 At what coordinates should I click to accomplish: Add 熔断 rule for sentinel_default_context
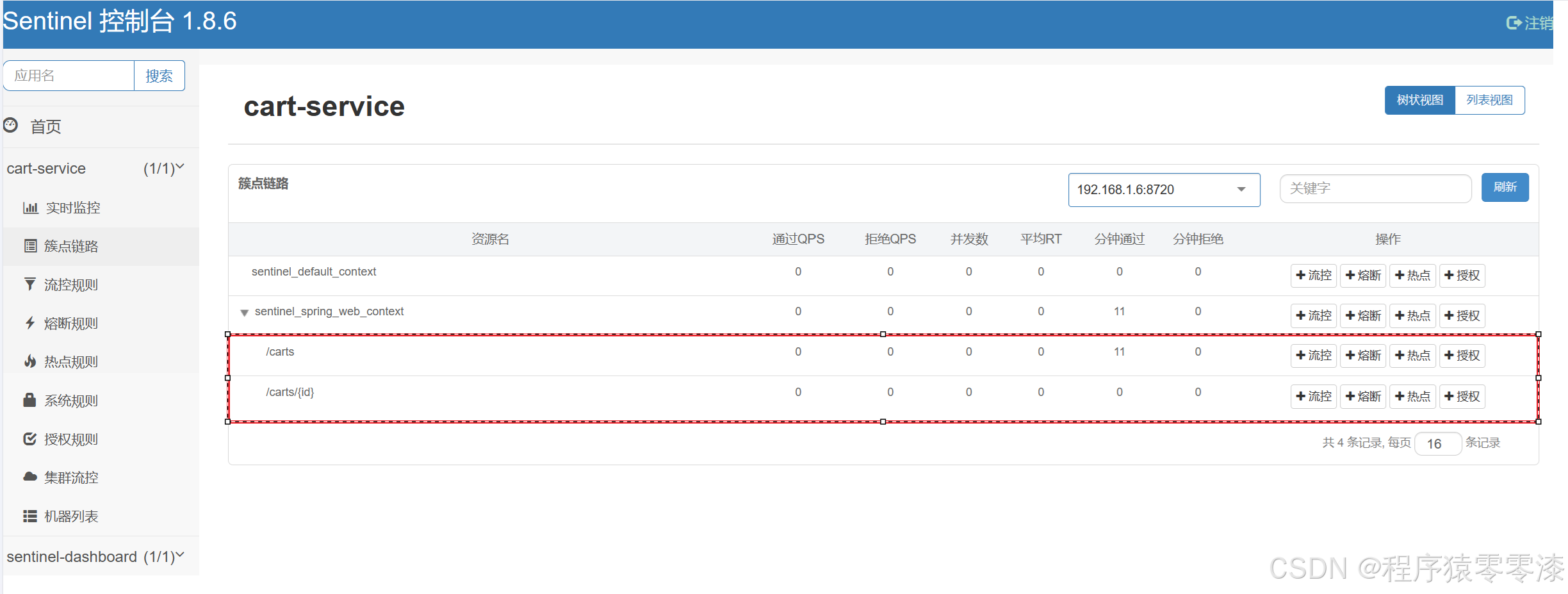[x=1363, y=276]
